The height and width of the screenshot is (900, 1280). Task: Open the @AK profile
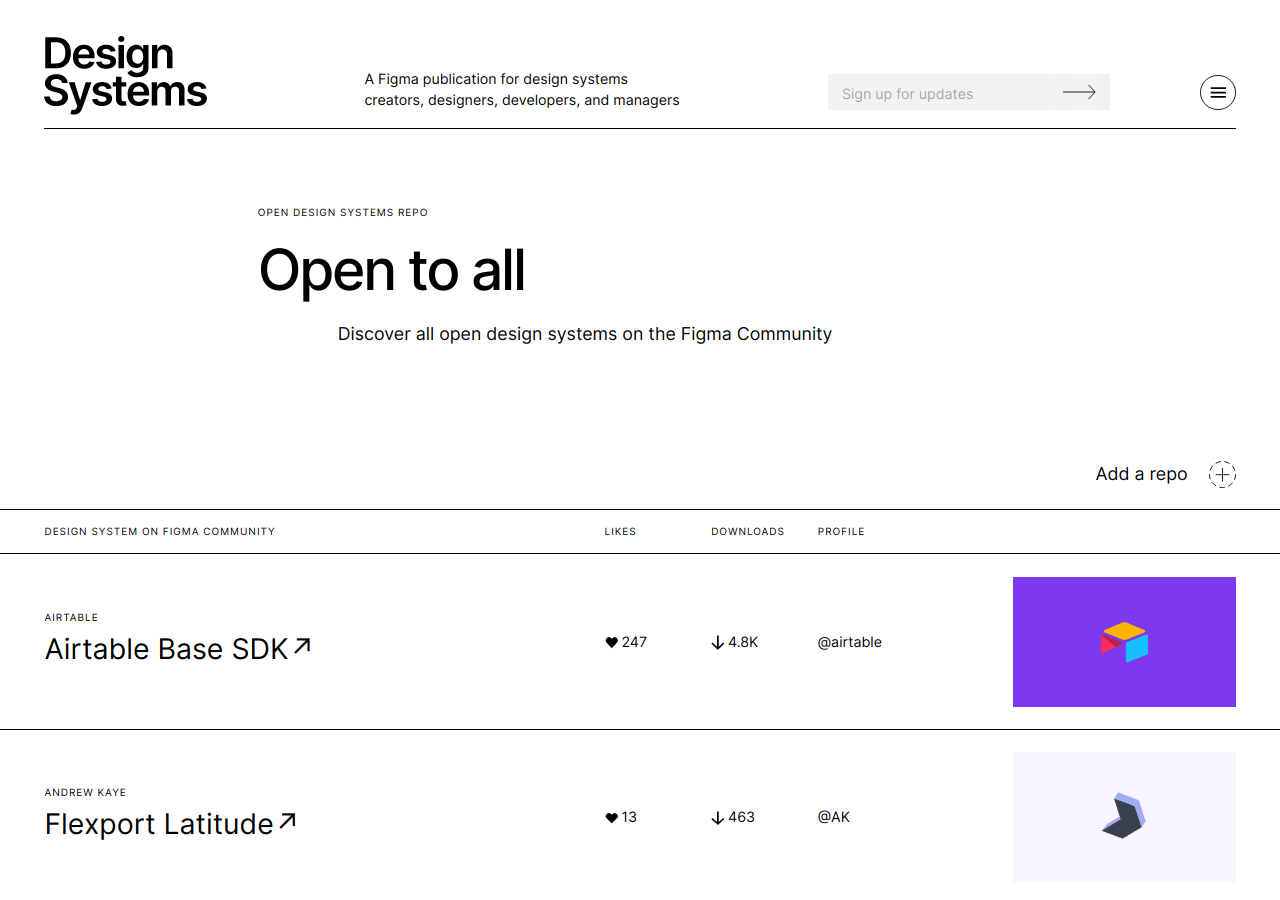[833, 817]
